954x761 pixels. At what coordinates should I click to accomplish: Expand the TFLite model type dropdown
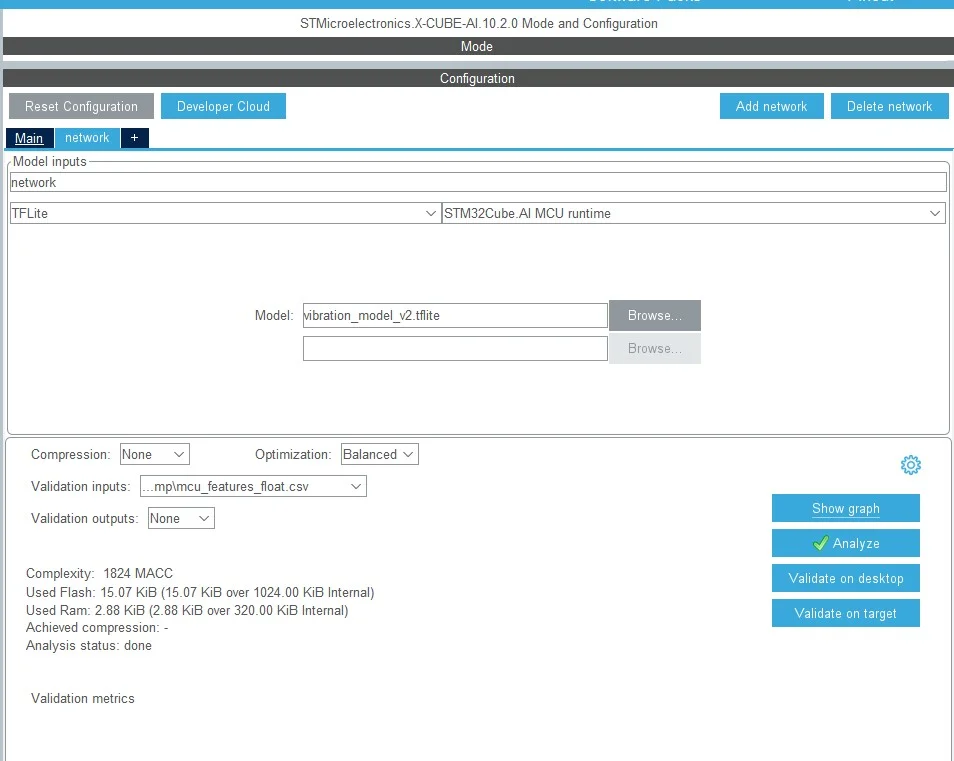[x=225, y=213]
